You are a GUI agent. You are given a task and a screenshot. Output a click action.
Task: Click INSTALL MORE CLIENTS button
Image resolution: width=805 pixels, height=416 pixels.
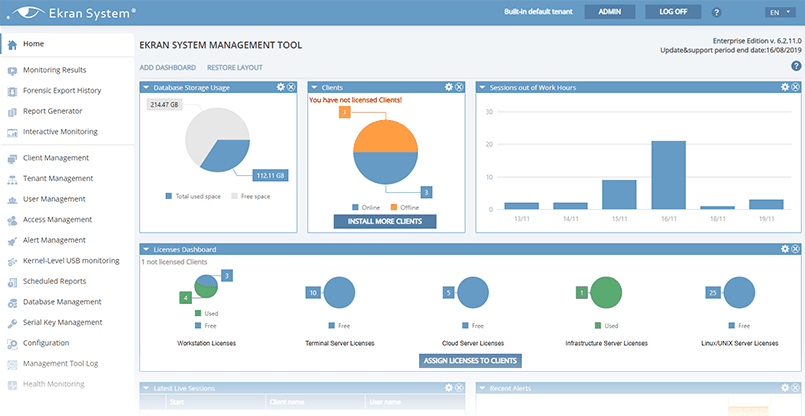click(x=385, y=221)
